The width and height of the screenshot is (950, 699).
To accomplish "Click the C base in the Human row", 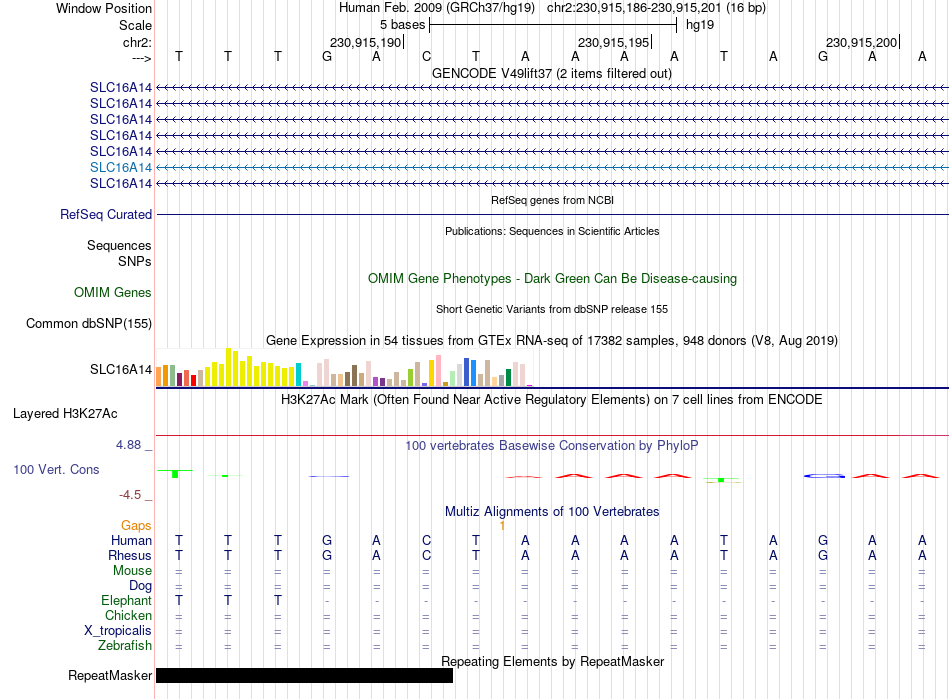I will [x=427, y=540].
